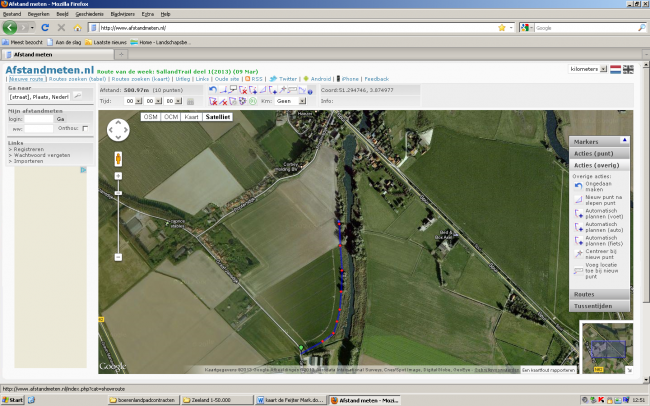Click the bookmark star in the address bar
650x406 pixels.
click(502, 28)
